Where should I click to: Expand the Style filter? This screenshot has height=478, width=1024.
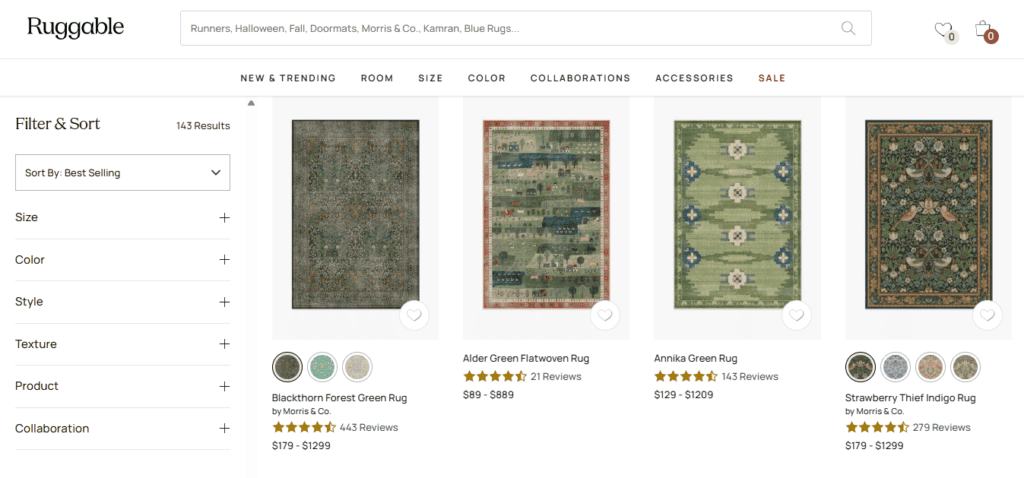[123, 302]
